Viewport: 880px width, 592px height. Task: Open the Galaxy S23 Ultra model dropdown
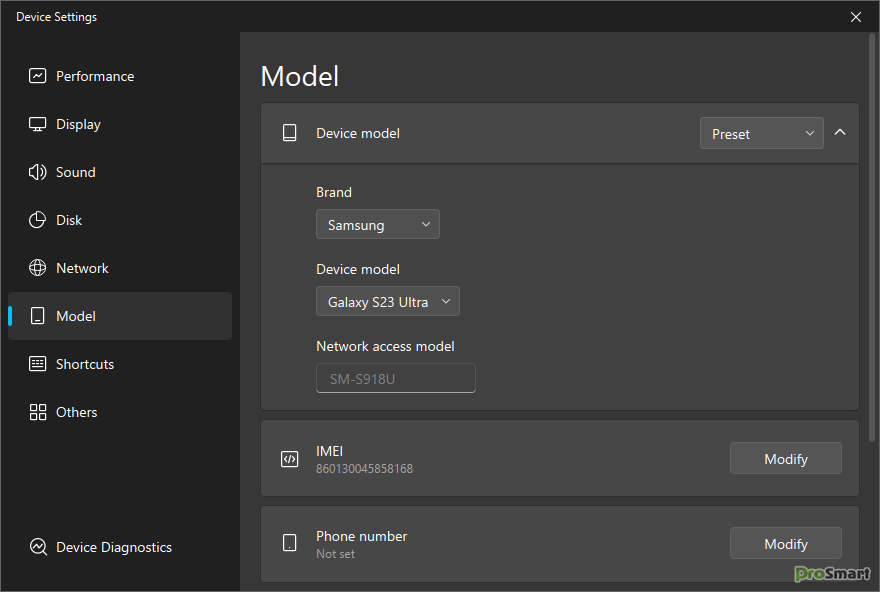tap(387, 302)
